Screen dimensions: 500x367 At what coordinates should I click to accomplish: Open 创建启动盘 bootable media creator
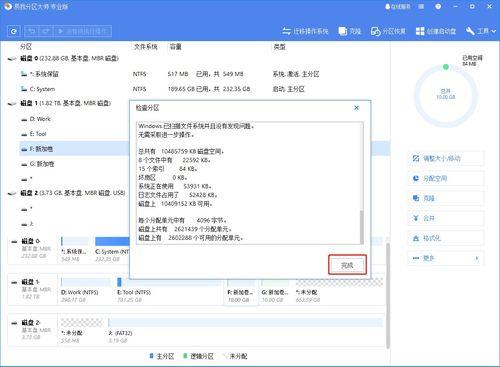(x=436, y=31)
